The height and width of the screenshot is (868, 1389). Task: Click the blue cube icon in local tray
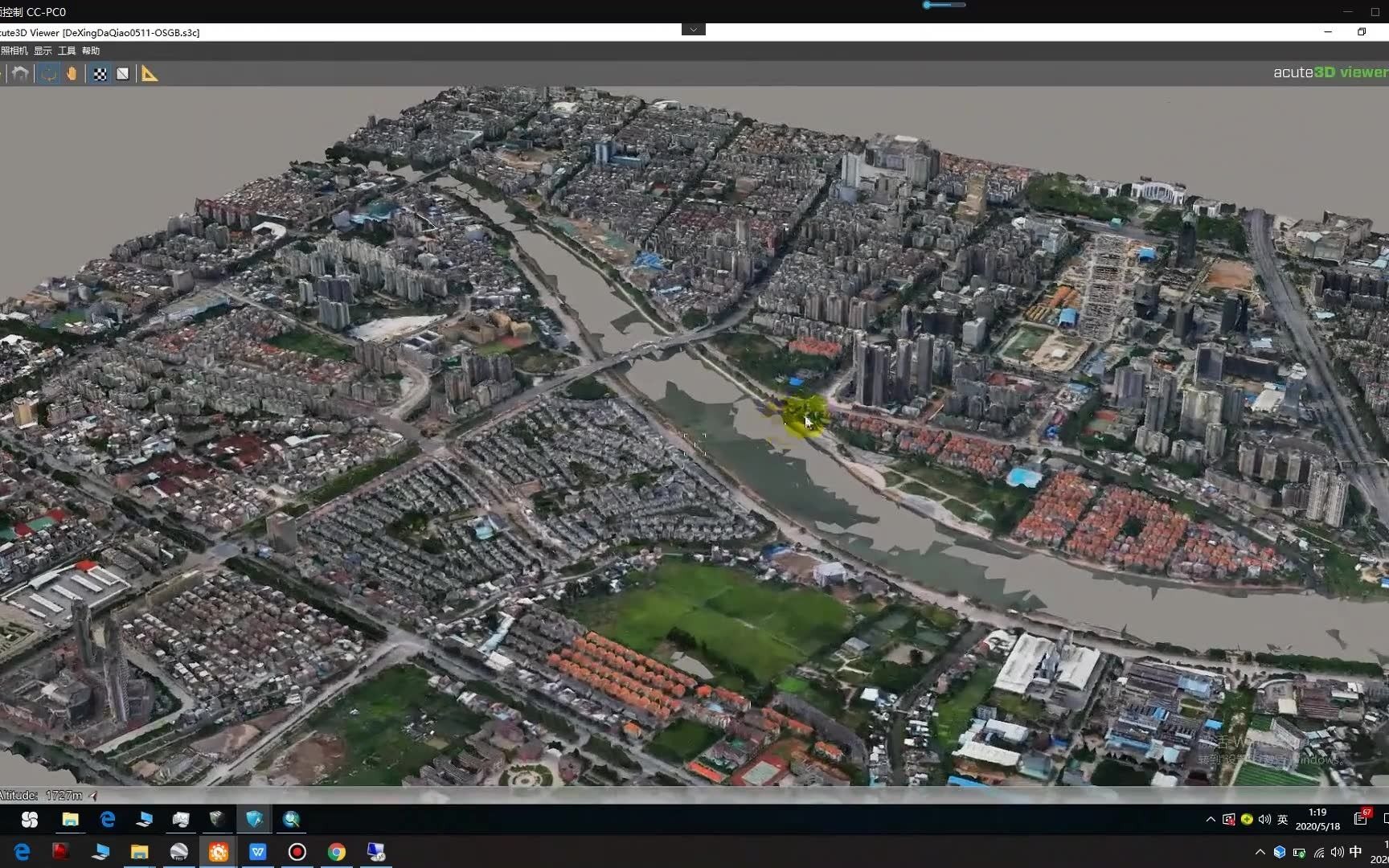tap(1280, 853)
